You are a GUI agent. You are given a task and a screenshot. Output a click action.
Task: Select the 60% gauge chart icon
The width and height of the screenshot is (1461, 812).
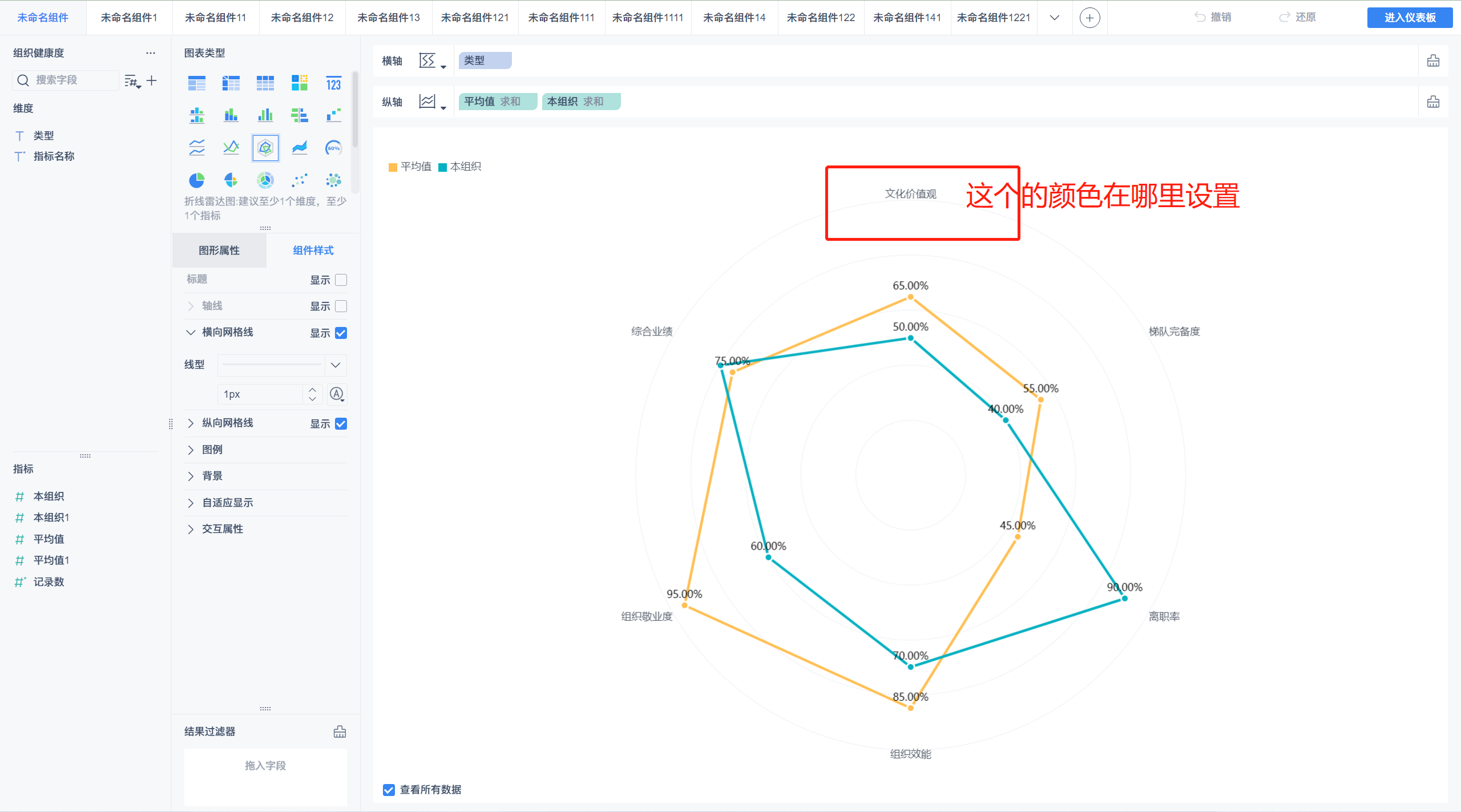[x=334, y=148]
